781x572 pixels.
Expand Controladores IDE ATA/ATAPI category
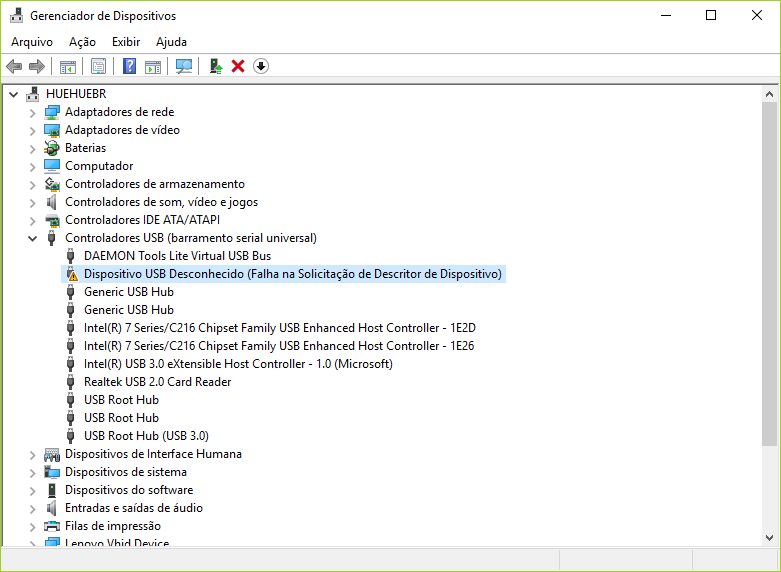(x=33, y=220)
